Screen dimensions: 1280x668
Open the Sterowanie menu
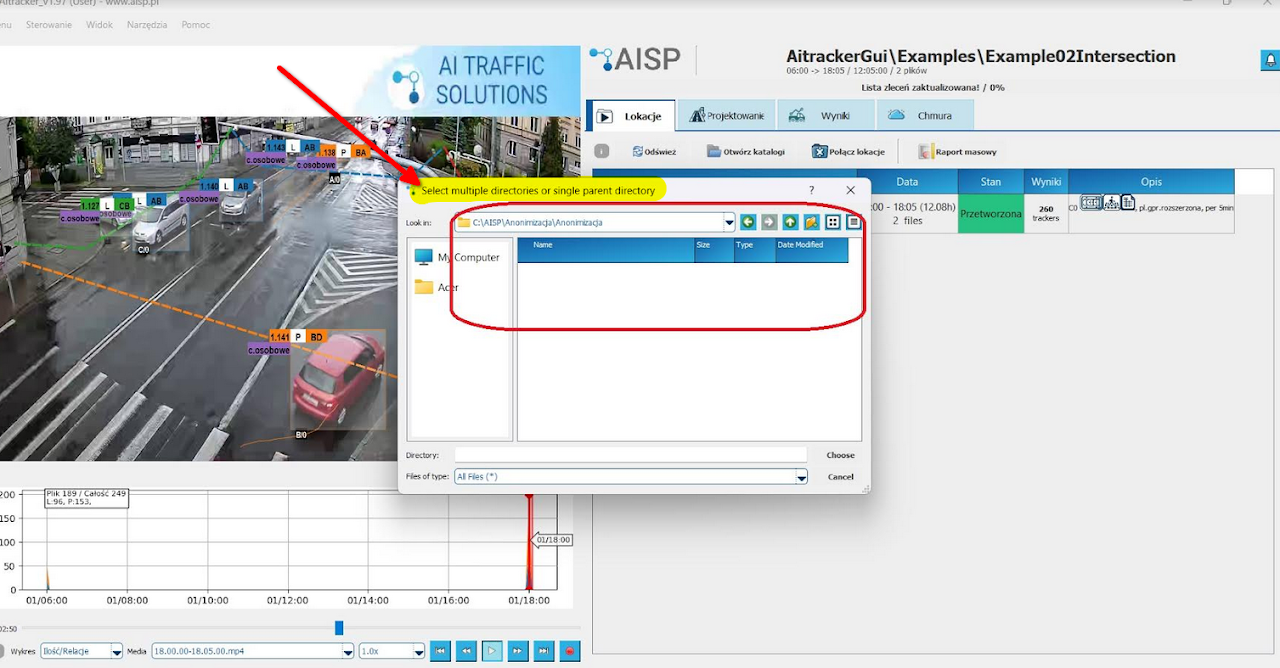click(47, 24)
